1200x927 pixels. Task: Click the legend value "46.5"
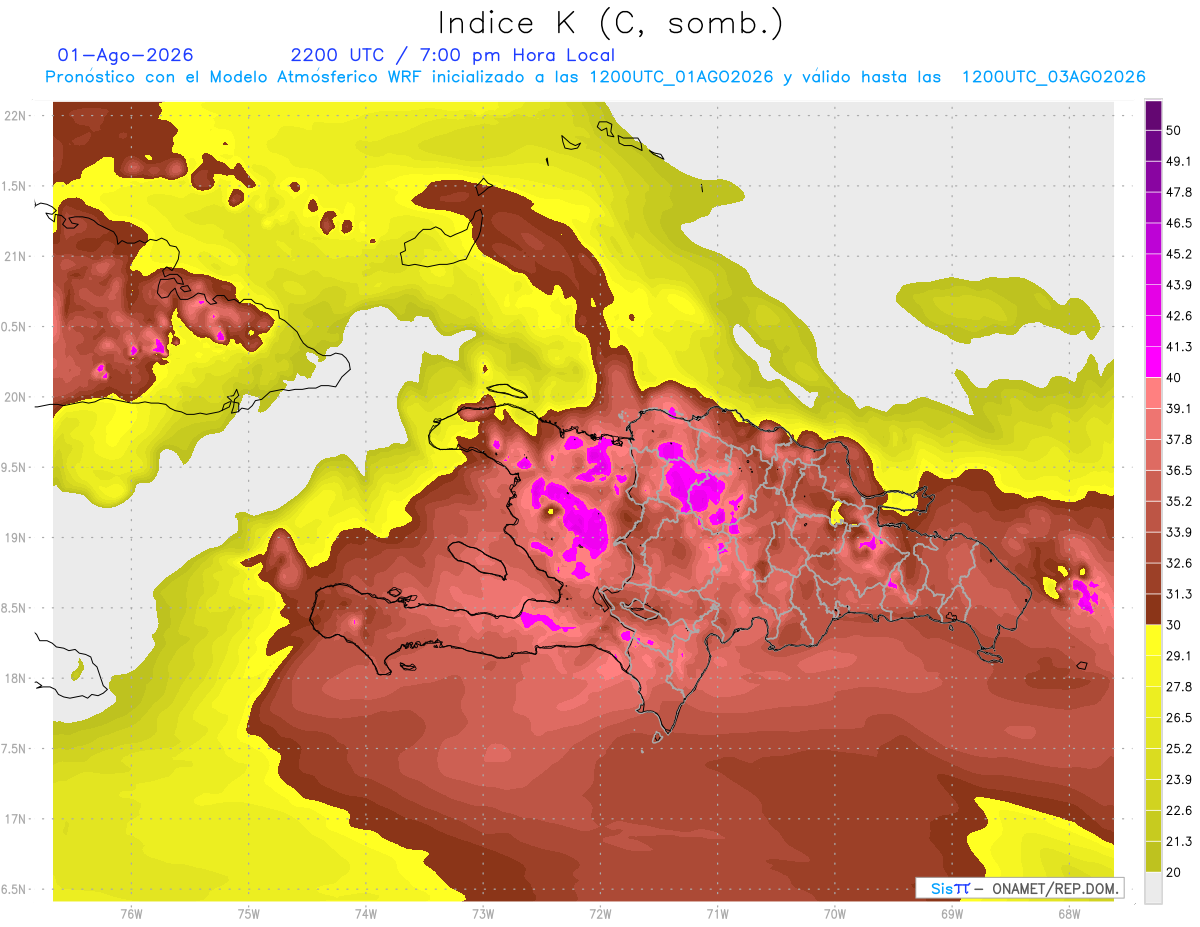pos(1179,223)
